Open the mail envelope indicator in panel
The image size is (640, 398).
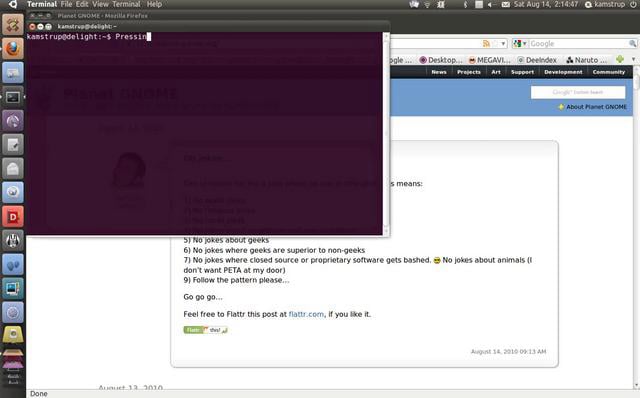click(x=505, y=4)
